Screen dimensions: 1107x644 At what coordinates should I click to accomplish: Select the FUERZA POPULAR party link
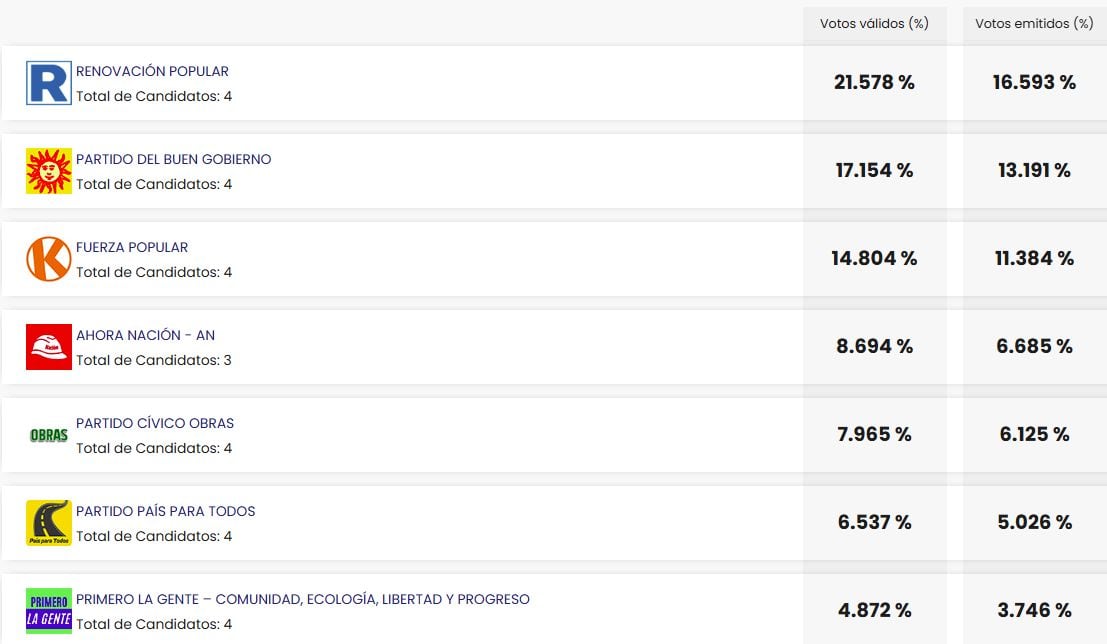click(x=132, y=247)
